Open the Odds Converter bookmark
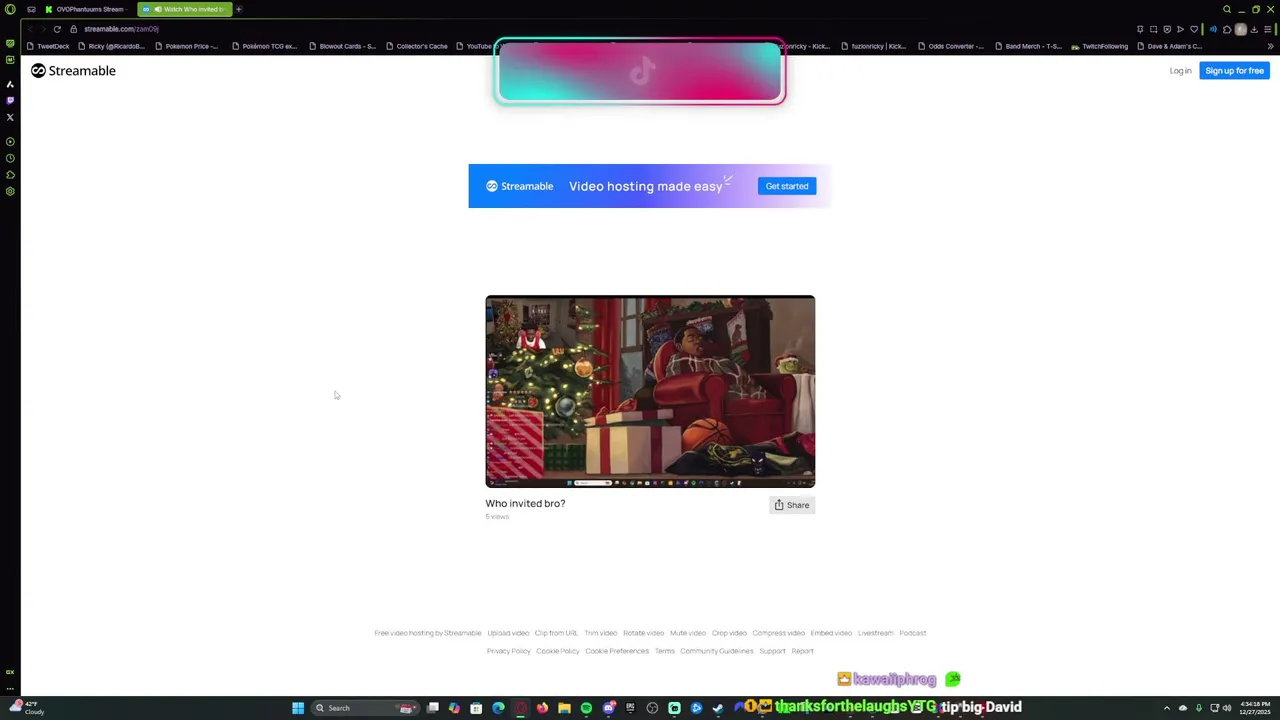This screenshot has height=720, width=1280. [951, 46]
